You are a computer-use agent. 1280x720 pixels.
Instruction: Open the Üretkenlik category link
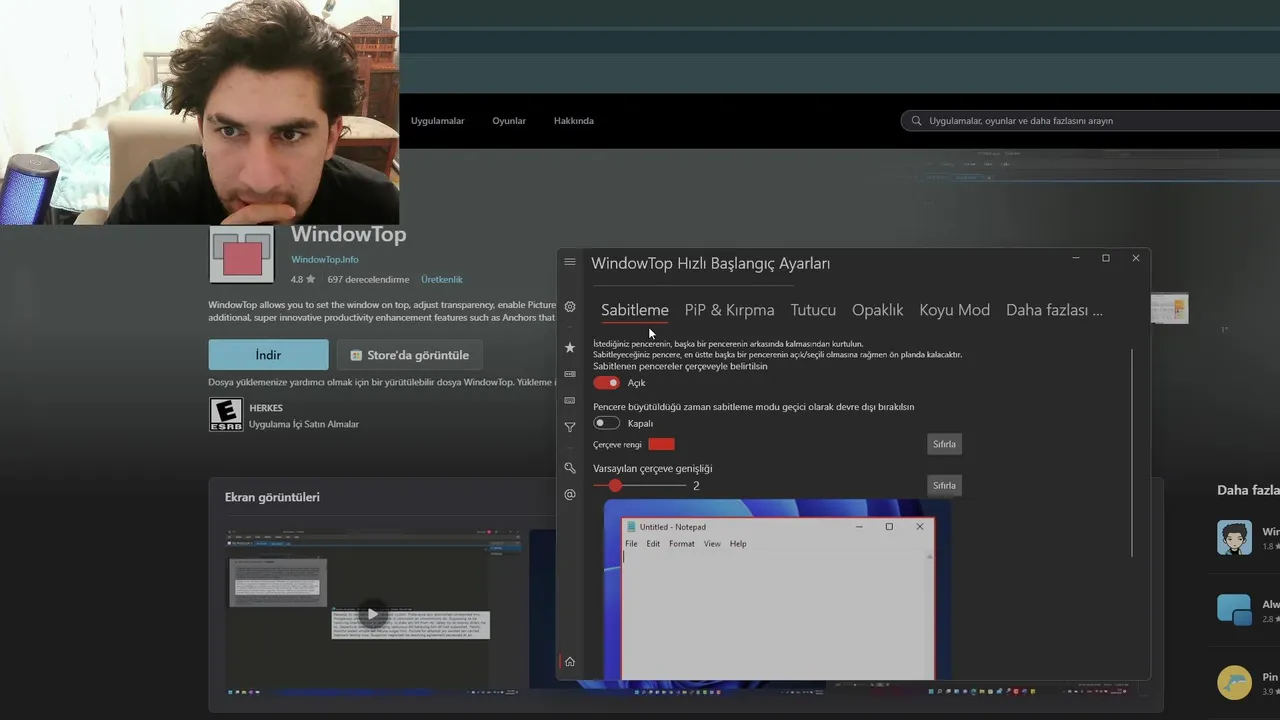pyautogui.click(x=442, y=280)
